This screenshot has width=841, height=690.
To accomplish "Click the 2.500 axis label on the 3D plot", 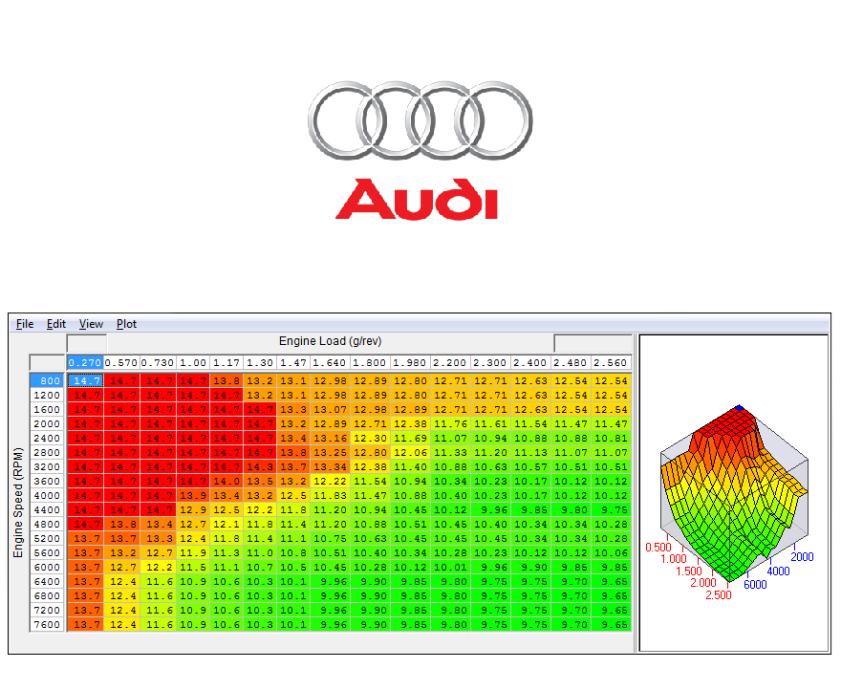I will [719, 593].
